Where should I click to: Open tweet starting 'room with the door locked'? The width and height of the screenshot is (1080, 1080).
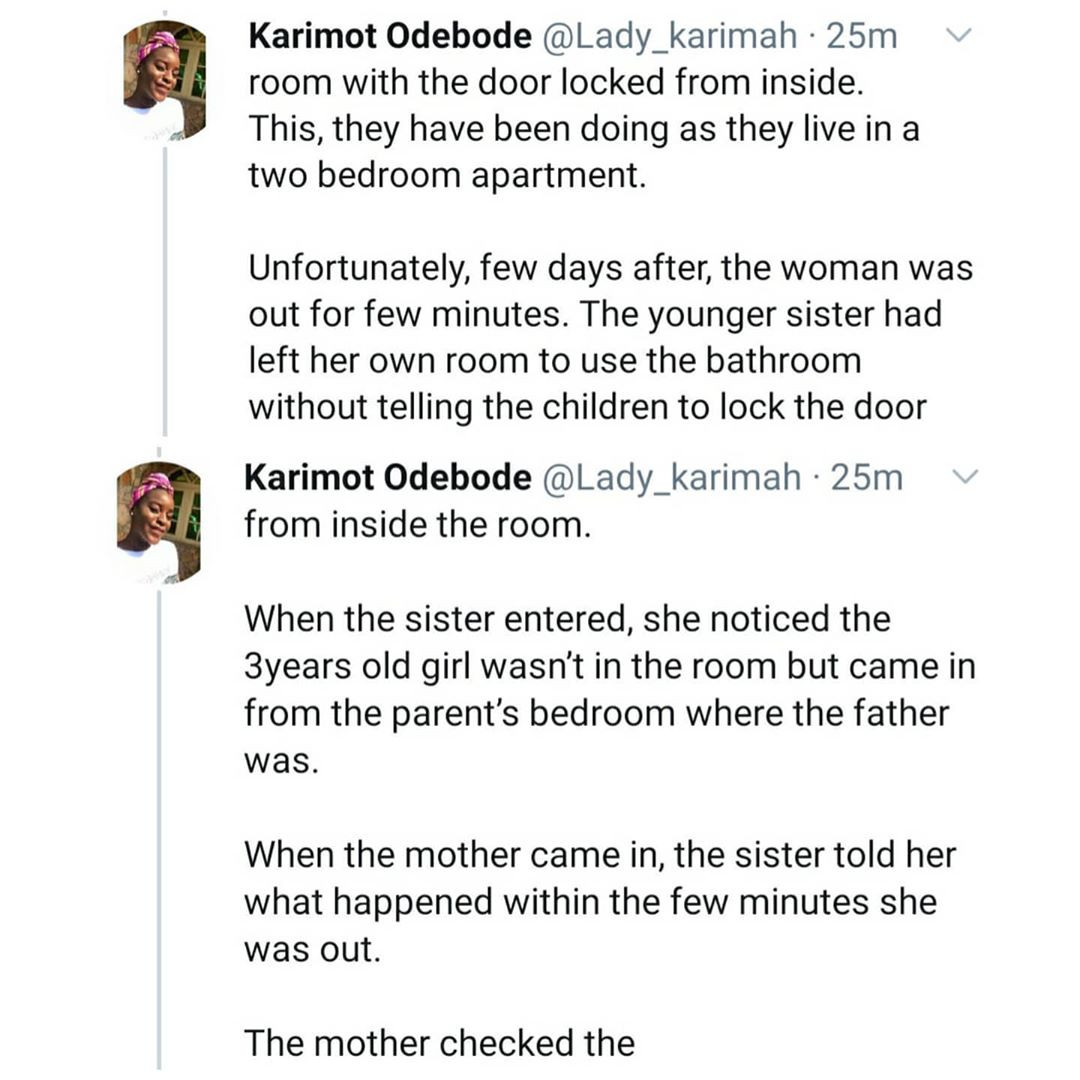coord(584,129)
